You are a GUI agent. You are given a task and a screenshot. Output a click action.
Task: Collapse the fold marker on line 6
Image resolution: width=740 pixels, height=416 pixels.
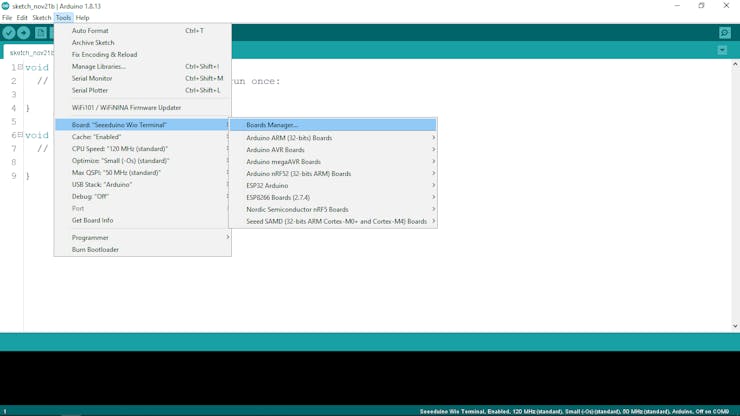20,135
